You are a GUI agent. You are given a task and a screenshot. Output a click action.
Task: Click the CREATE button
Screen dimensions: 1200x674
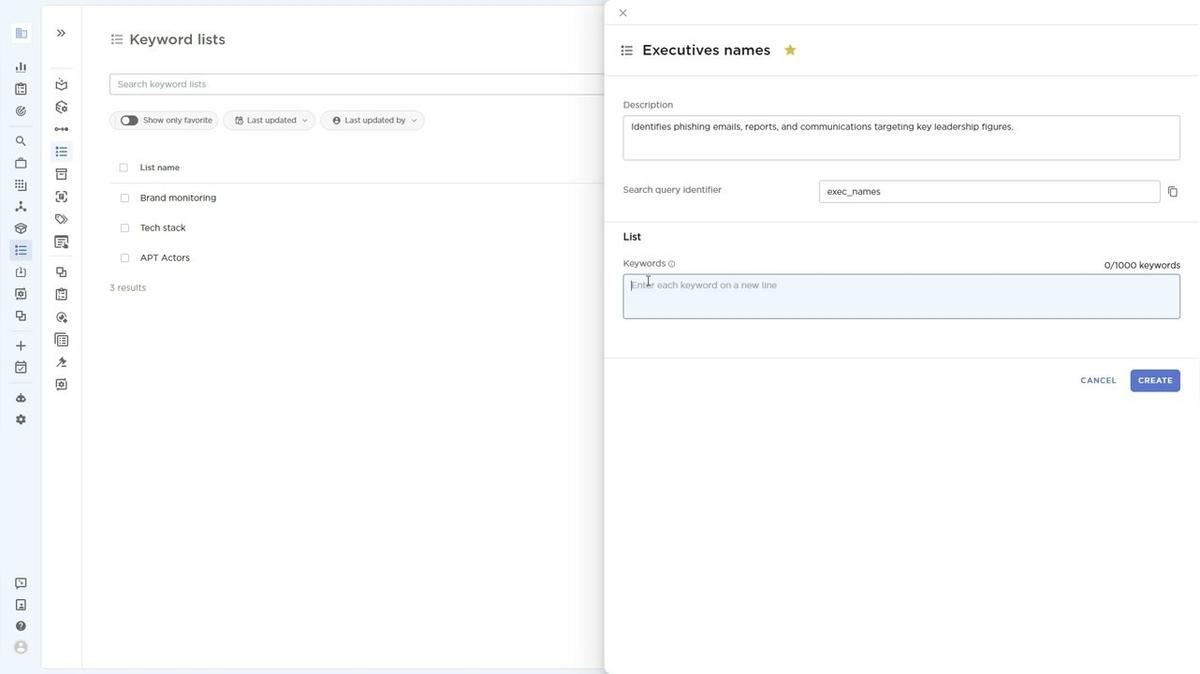1155,380
